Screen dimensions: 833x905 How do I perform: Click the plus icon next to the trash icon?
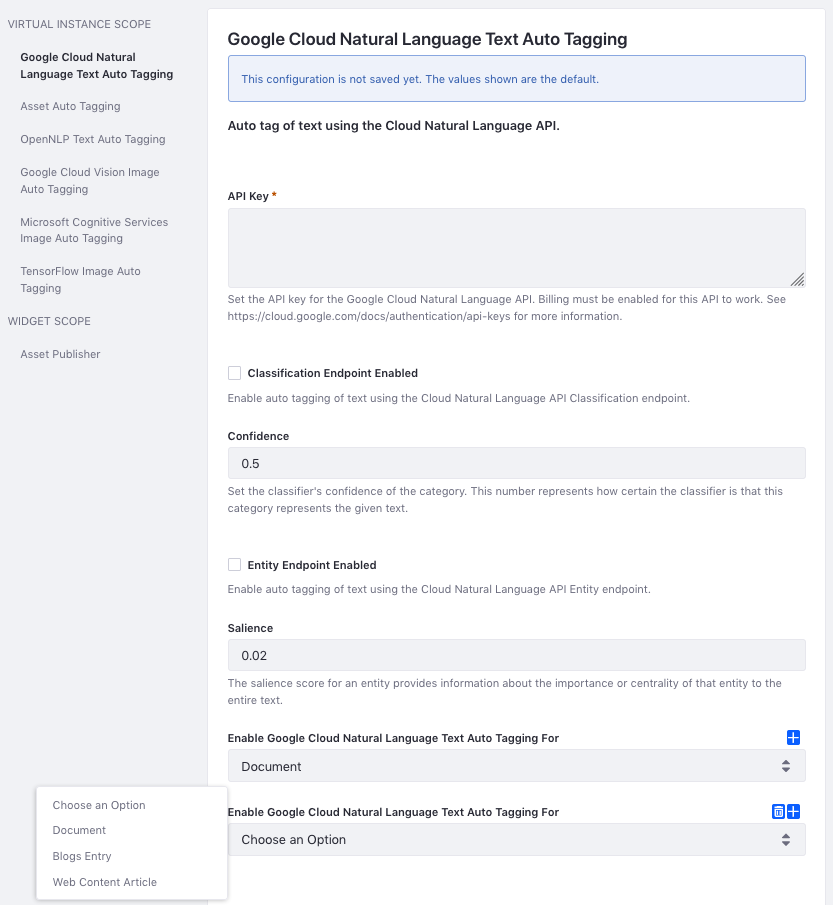[x=793, y=811]
